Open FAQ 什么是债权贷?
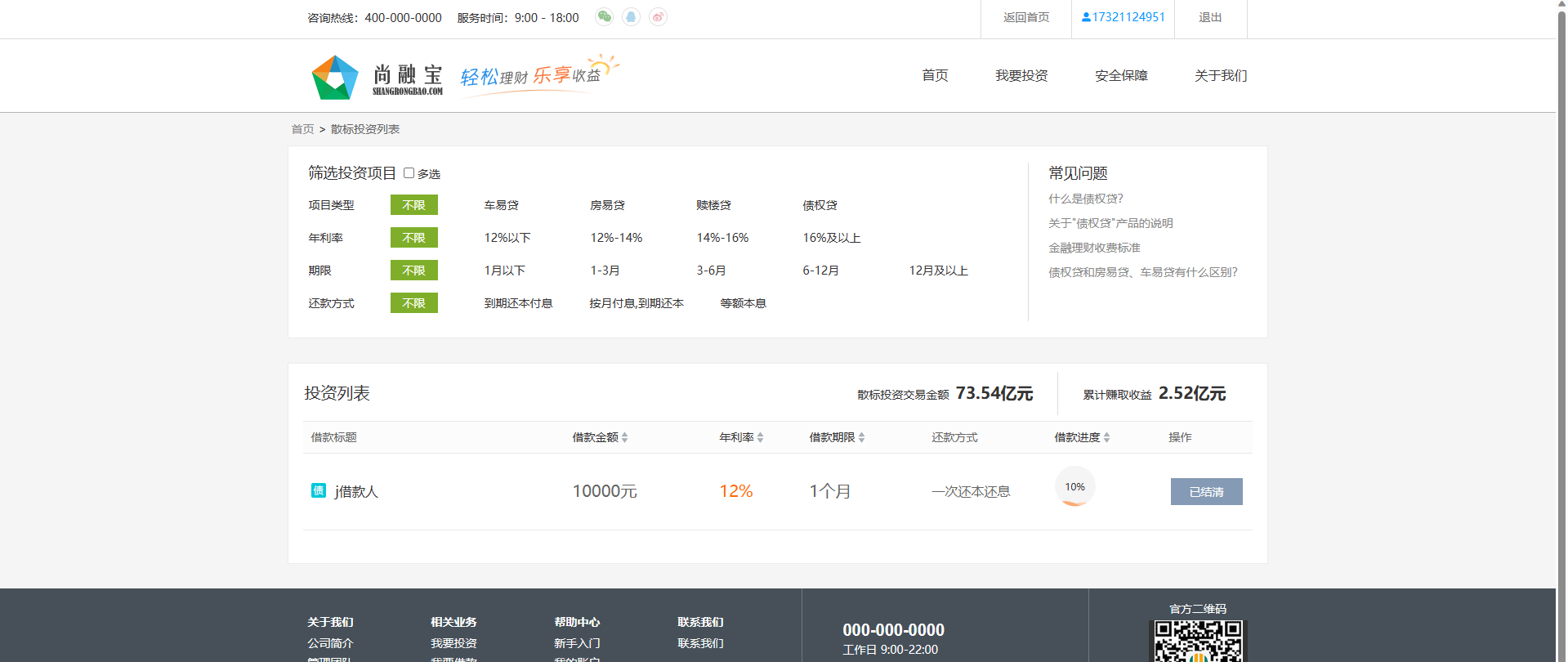The width and height of the screenshot is (1568, 662). pos(1086,199)
